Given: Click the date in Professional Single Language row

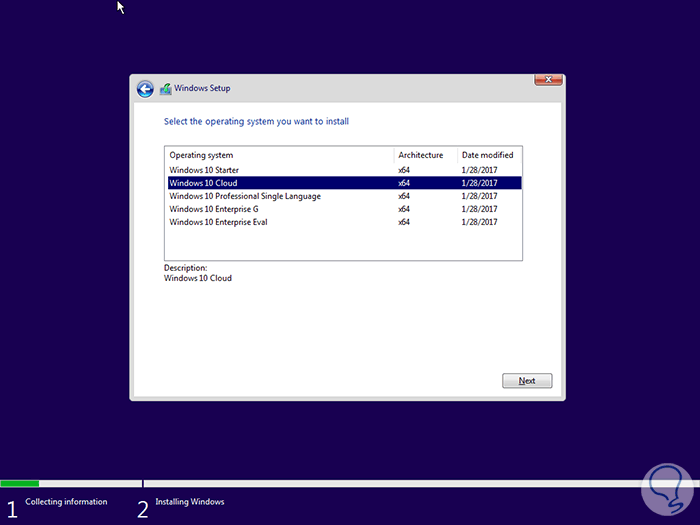Looking at the screenshot, I should [479, 196].
